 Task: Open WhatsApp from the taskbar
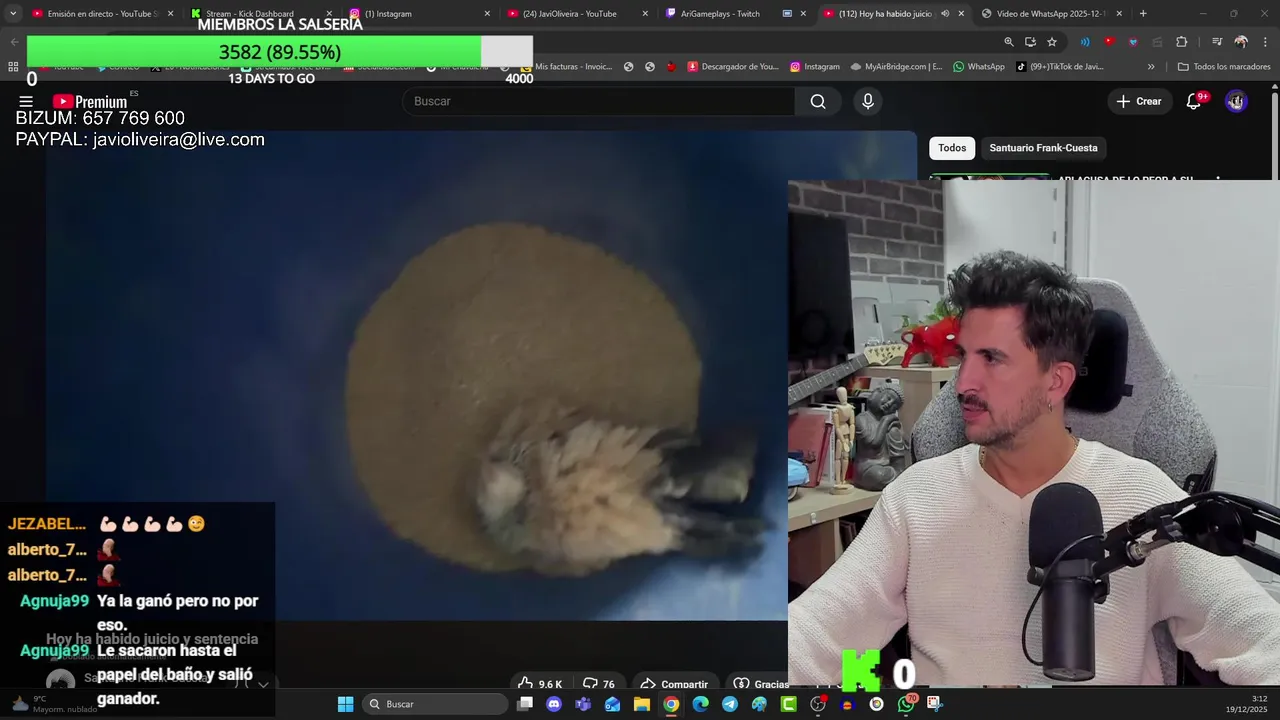click(906, 704)
